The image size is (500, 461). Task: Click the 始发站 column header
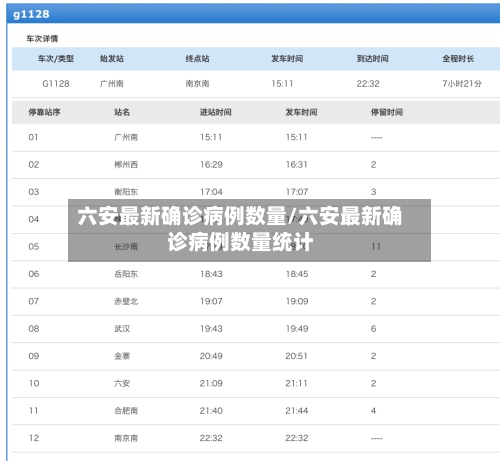coord(112,59)
